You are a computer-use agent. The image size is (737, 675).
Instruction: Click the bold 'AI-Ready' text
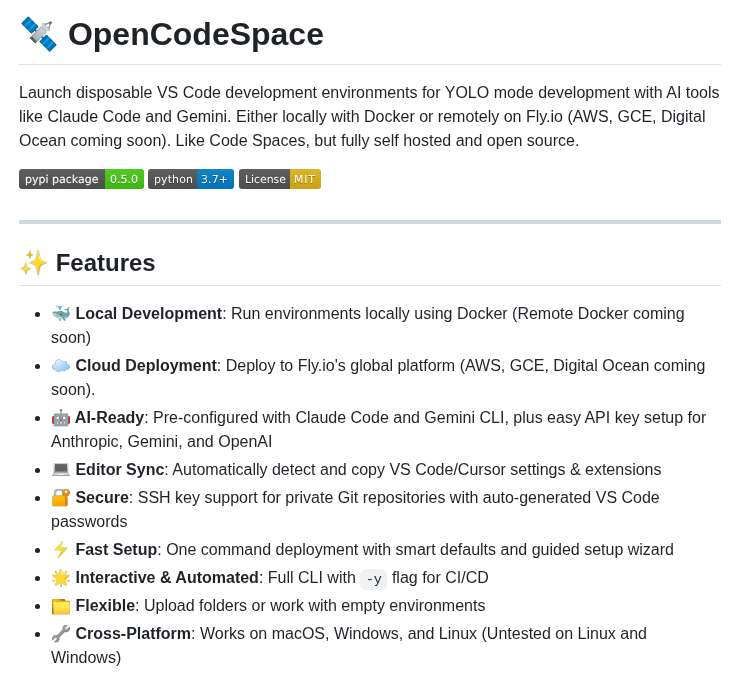(109, 417)
